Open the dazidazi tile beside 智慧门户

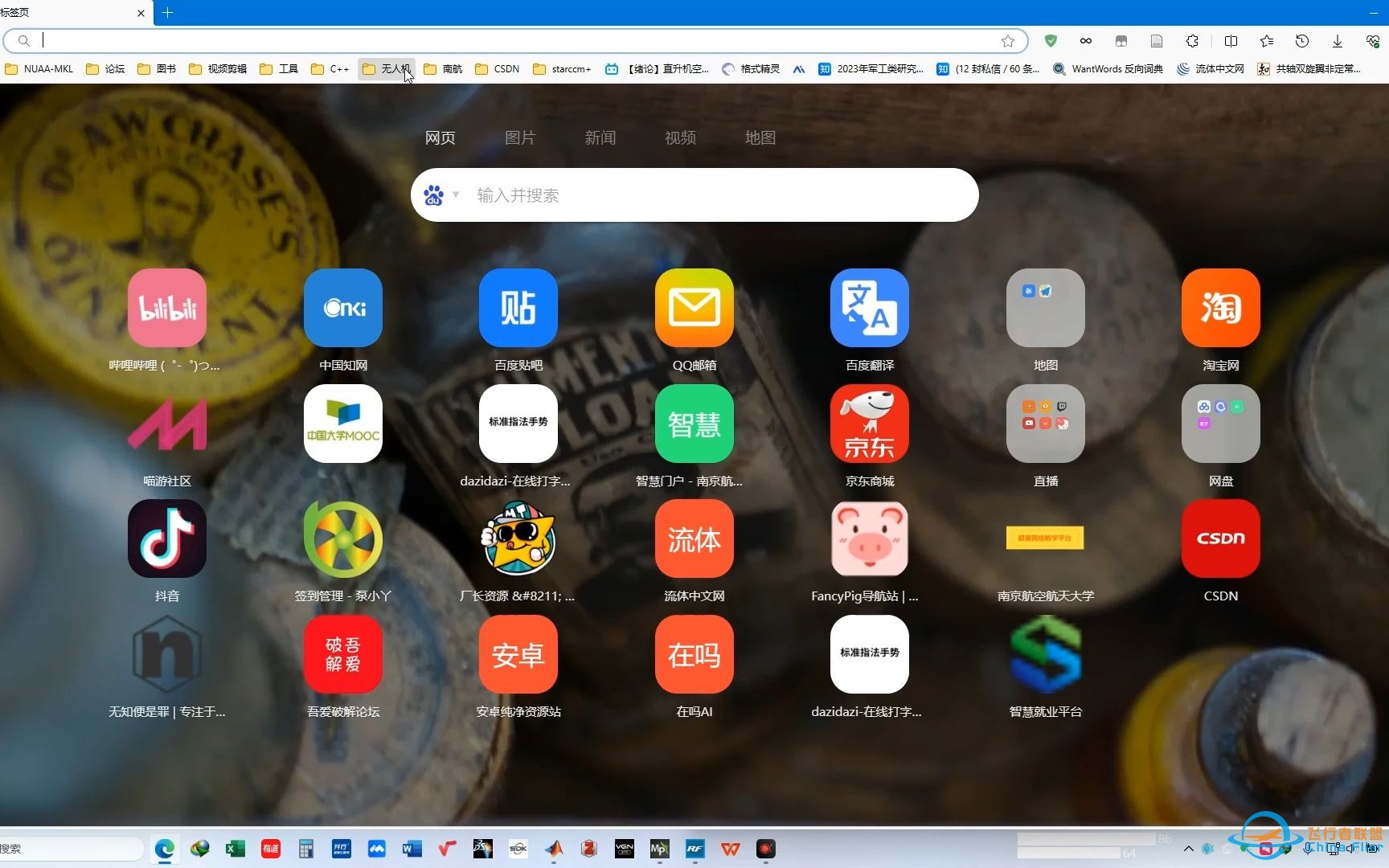pos(518,424)
